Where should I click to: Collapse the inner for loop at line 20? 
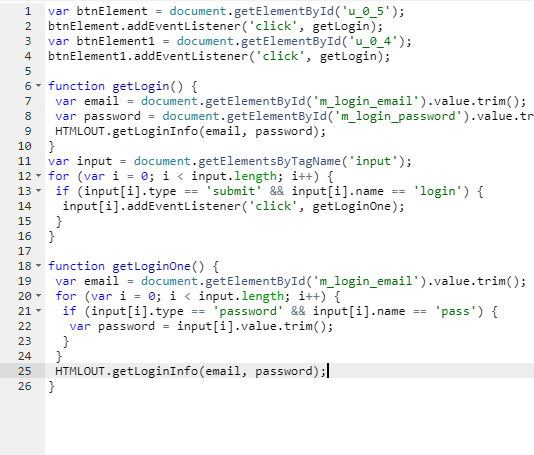(38, 295)
